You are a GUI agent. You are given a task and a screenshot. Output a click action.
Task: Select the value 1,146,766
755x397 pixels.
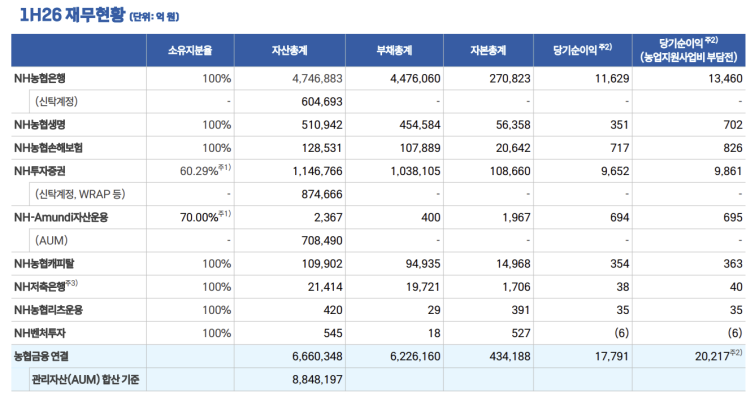[x=318, y=171]
